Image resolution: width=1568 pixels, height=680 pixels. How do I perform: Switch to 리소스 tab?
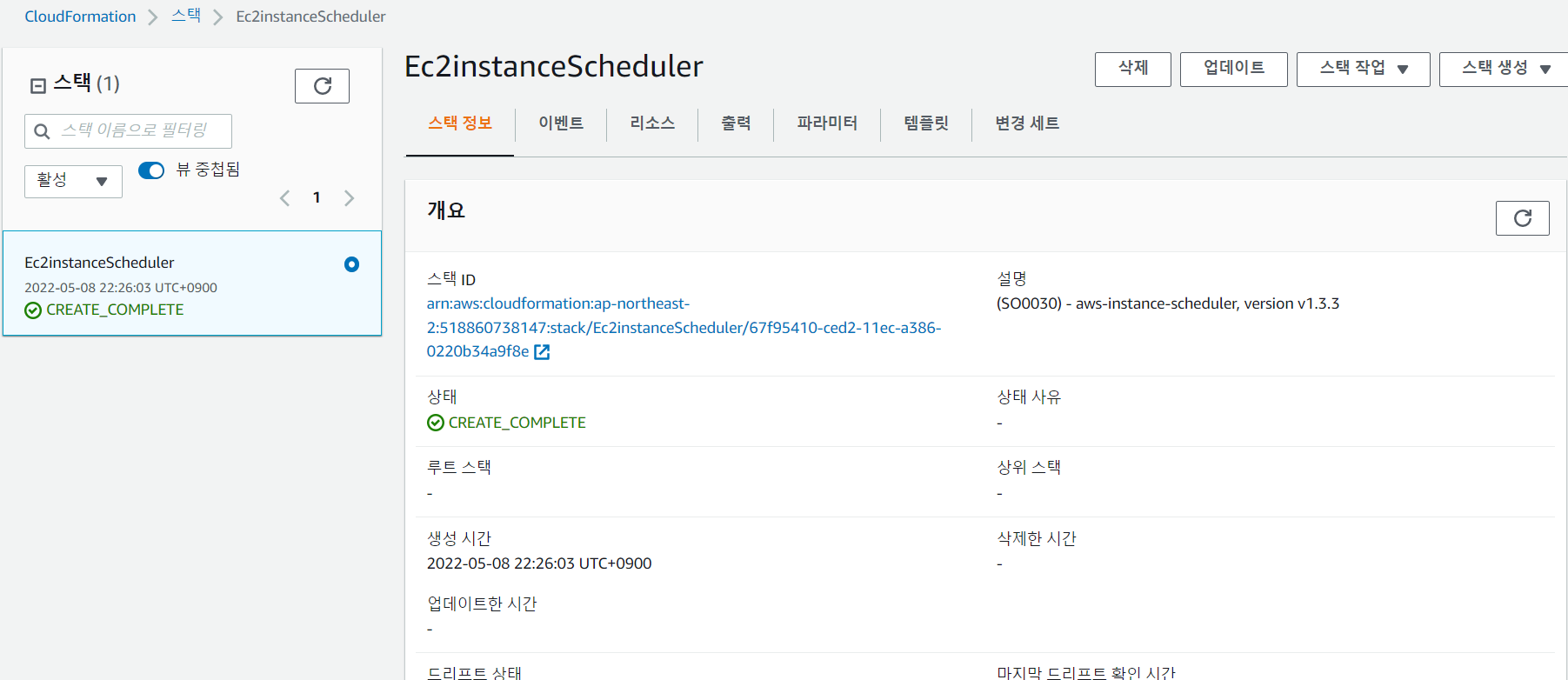pos(652,123)
